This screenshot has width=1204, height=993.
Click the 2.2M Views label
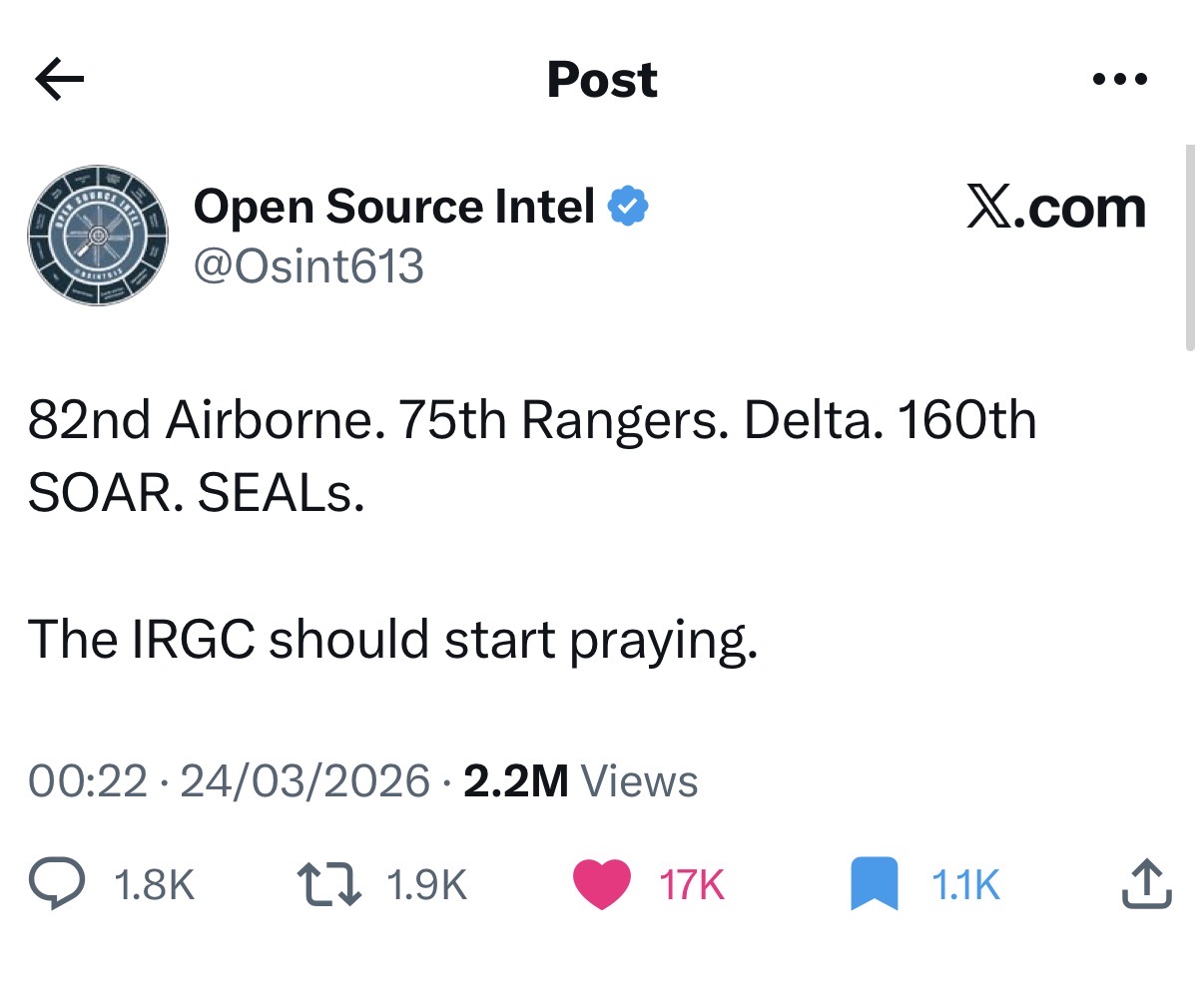point(581,780)
